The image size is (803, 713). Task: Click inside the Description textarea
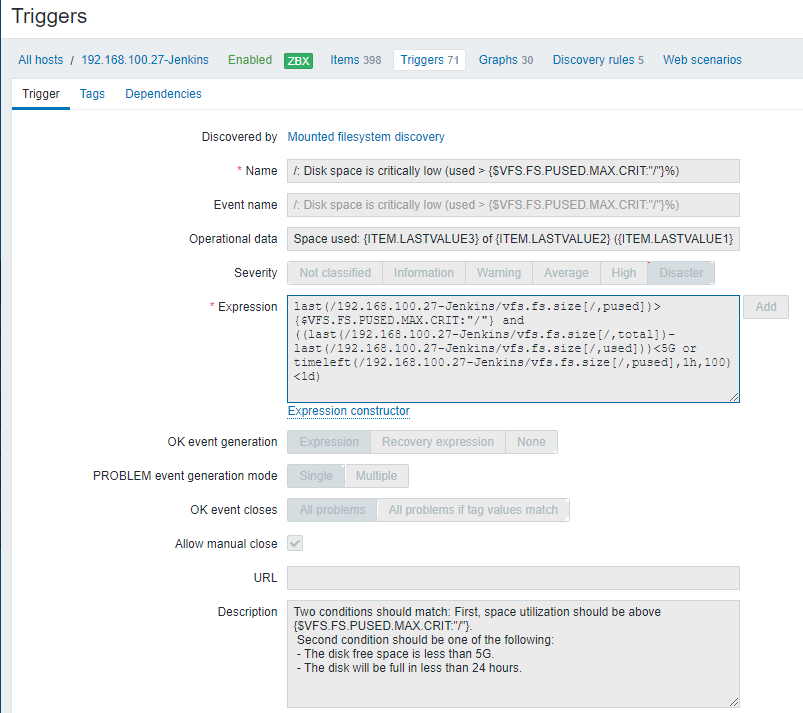tap(513, 654)
